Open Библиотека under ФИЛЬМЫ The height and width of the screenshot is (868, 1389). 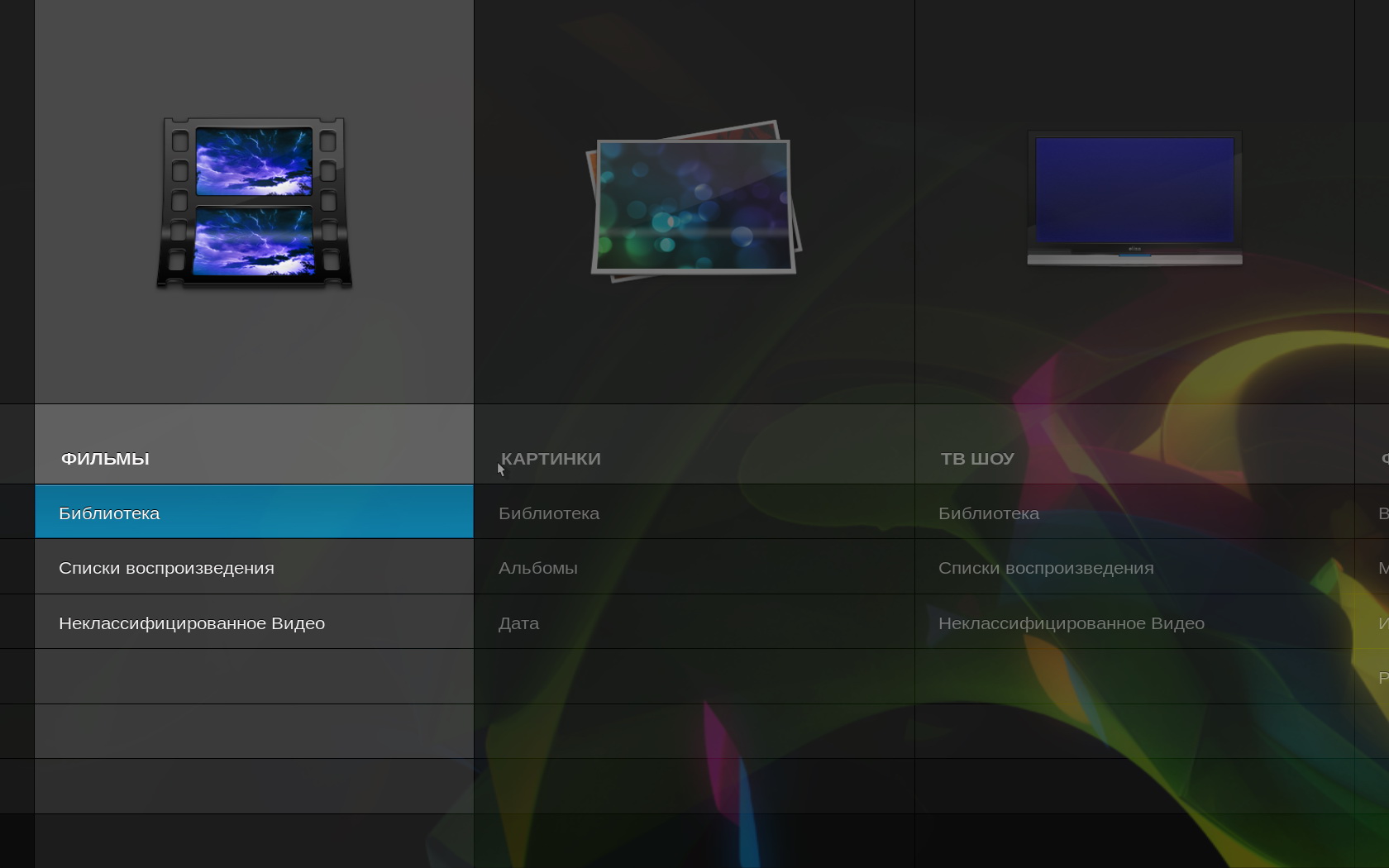tap(254, 512)
